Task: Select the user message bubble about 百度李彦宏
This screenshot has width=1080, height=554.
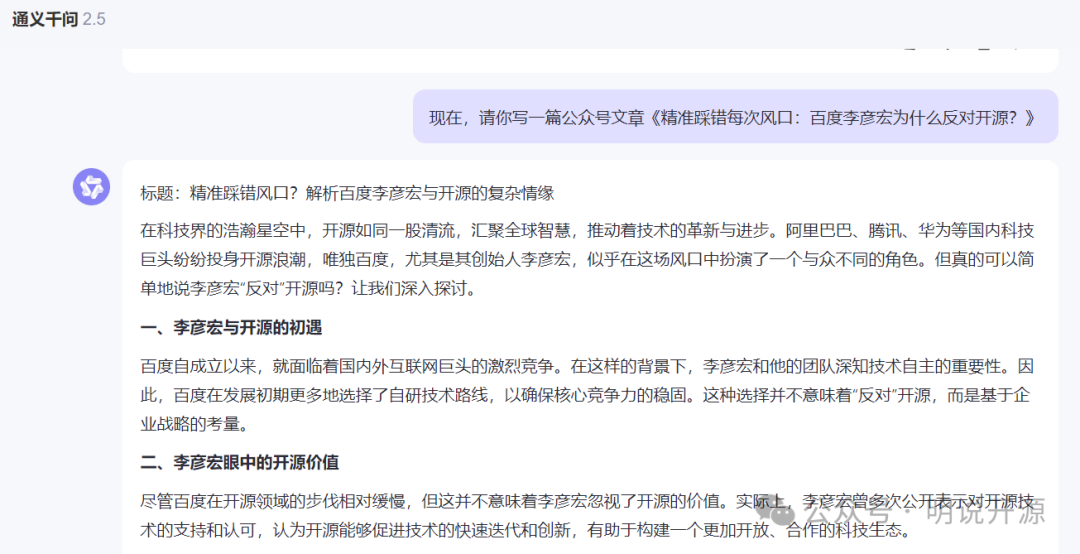Action: [x=735, y=117]
